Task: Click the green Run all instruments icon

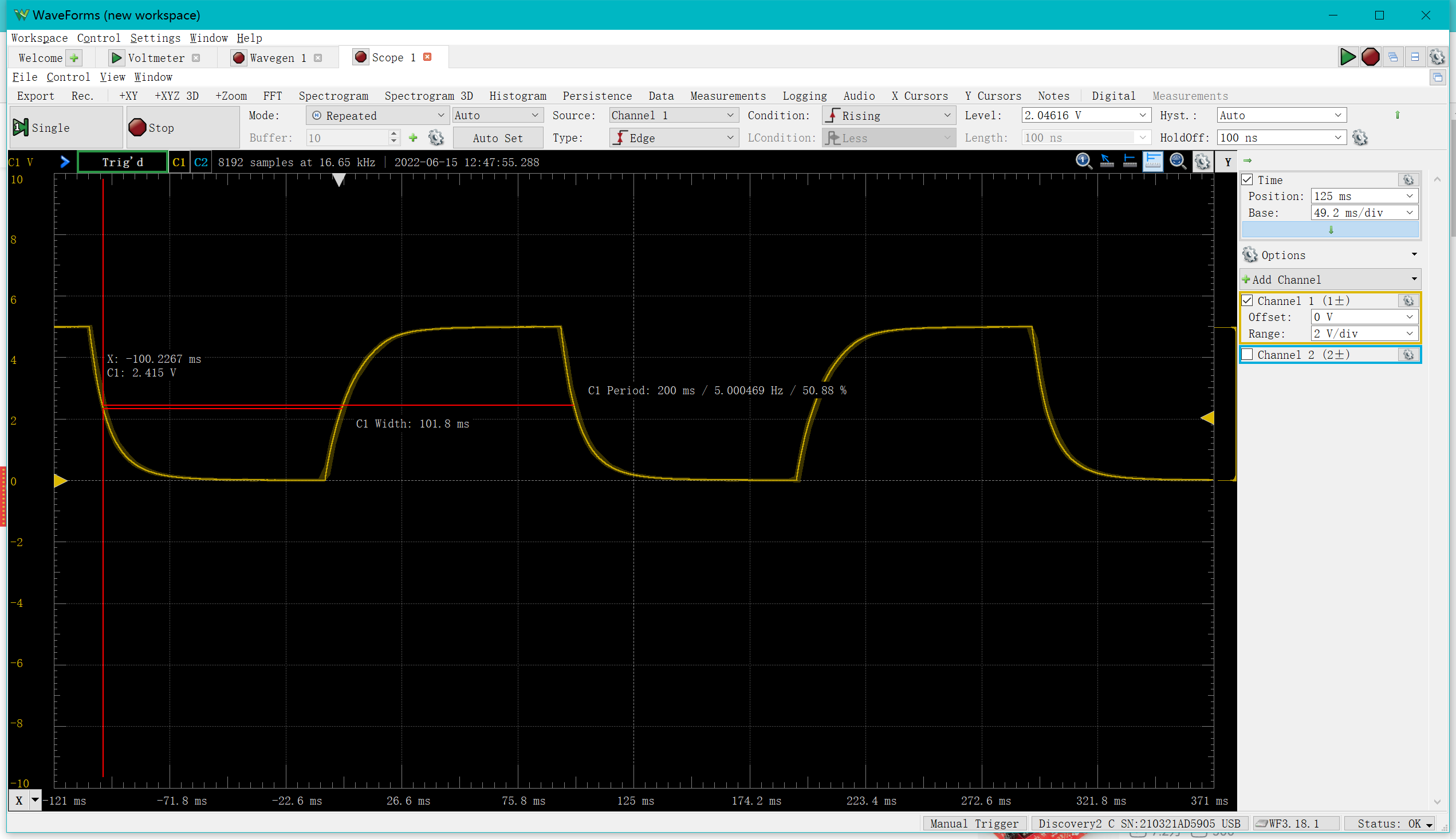Action: click(1347, 57)
